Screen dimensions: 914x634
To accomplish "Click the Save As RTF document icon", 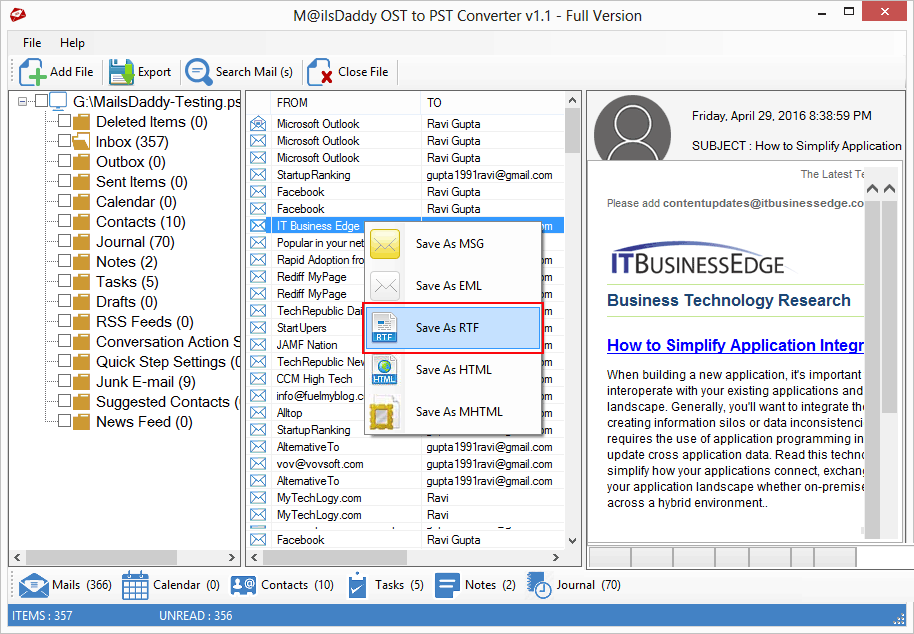I will coord(385,327).
